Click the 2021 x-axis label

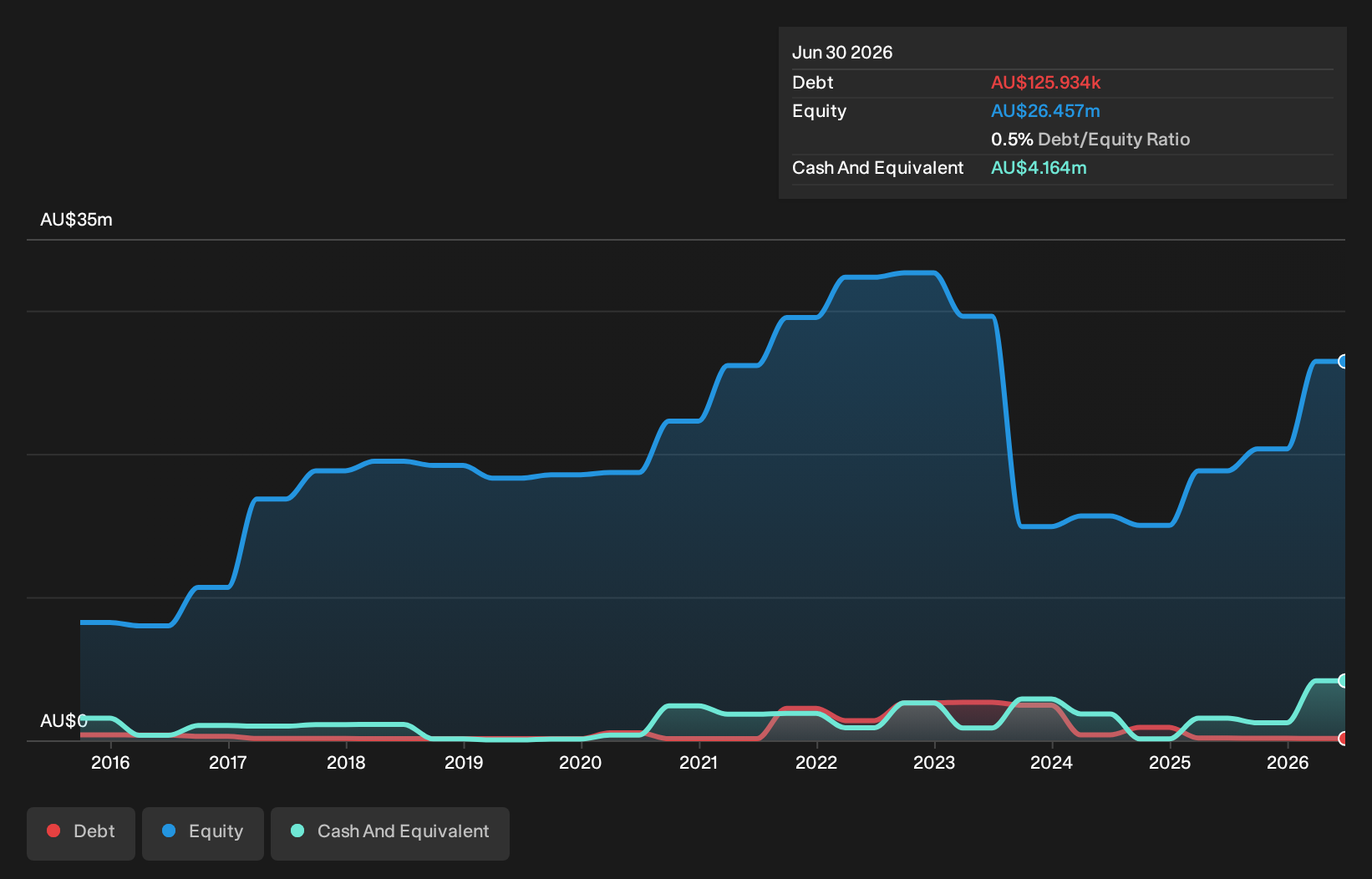point(699,762)
